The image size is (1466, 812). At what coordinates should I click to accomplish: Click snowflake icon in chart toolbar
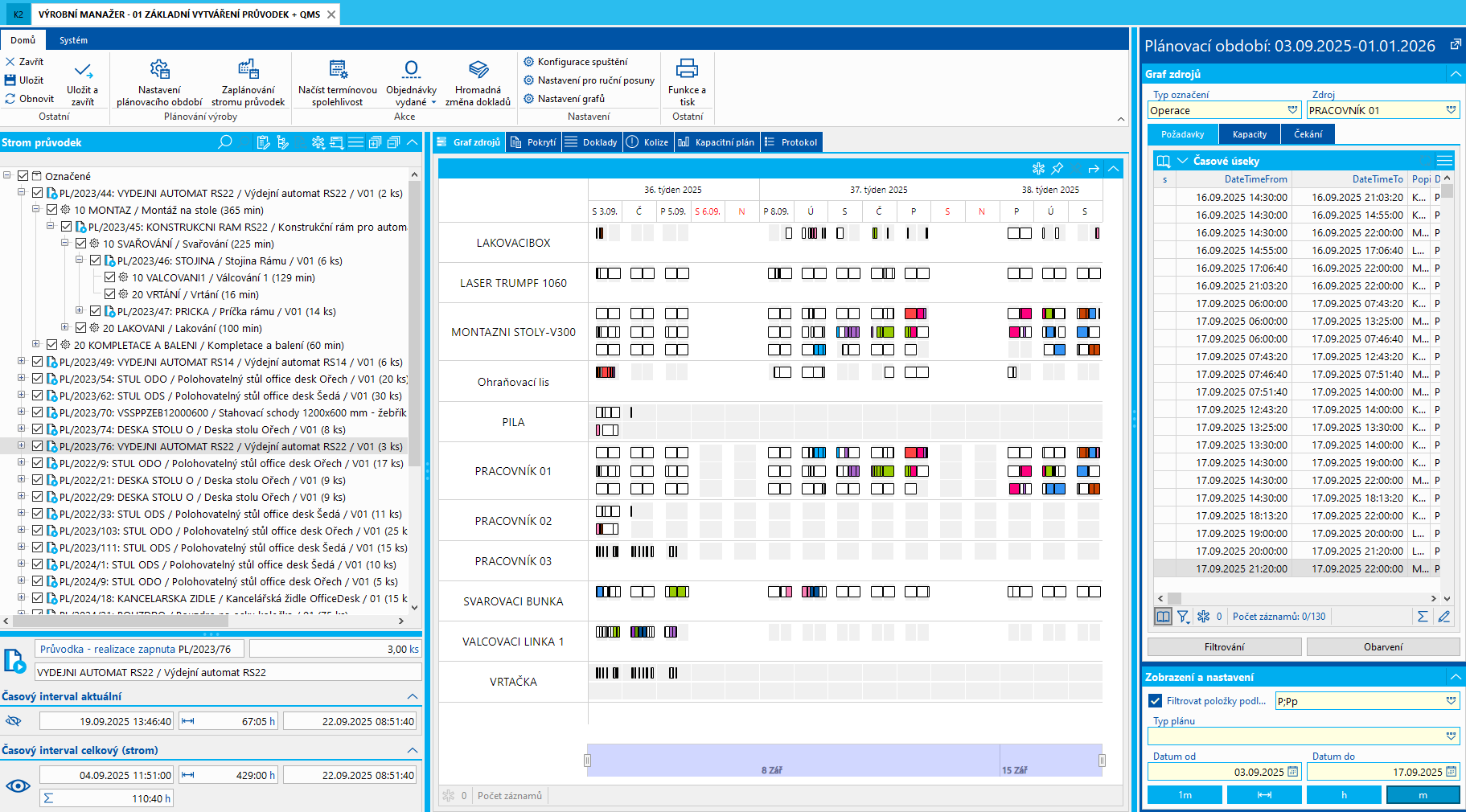1039,169
